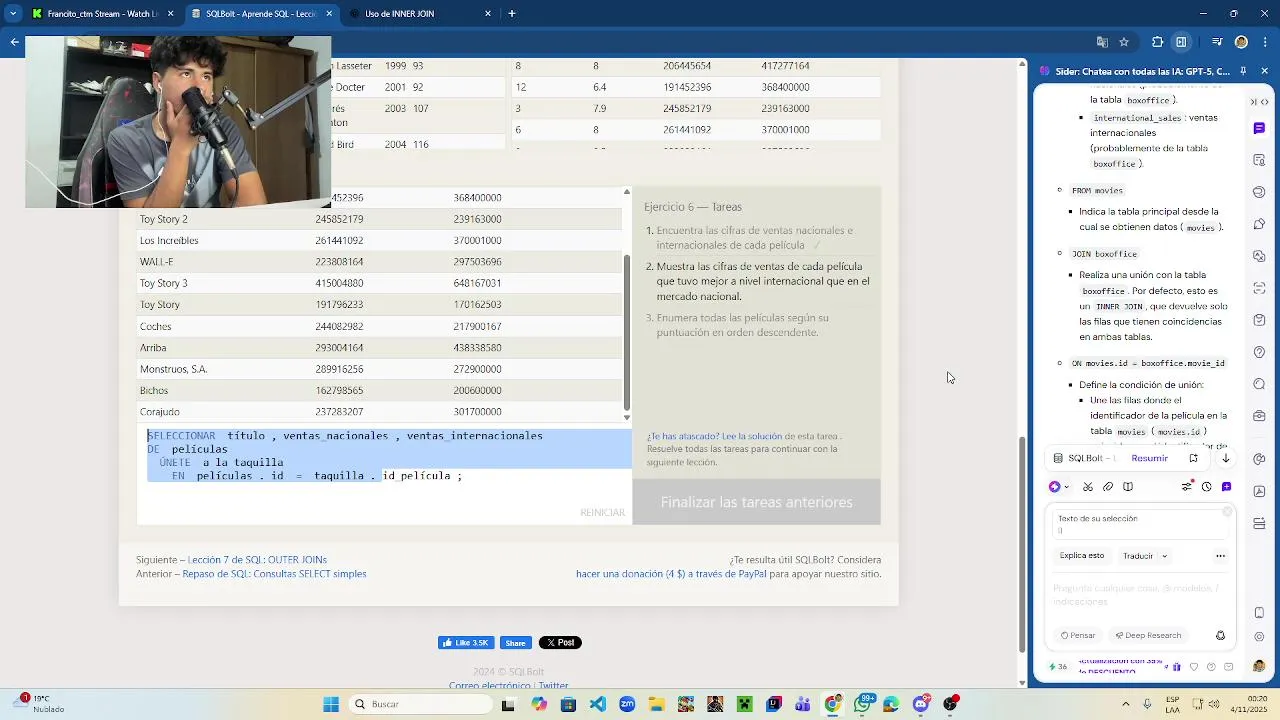Image resolution: width=1280 pixels, height=720 pixels.
Task: Click Finalizar las tareas anteriores button
Action: [x=756, y=502]
